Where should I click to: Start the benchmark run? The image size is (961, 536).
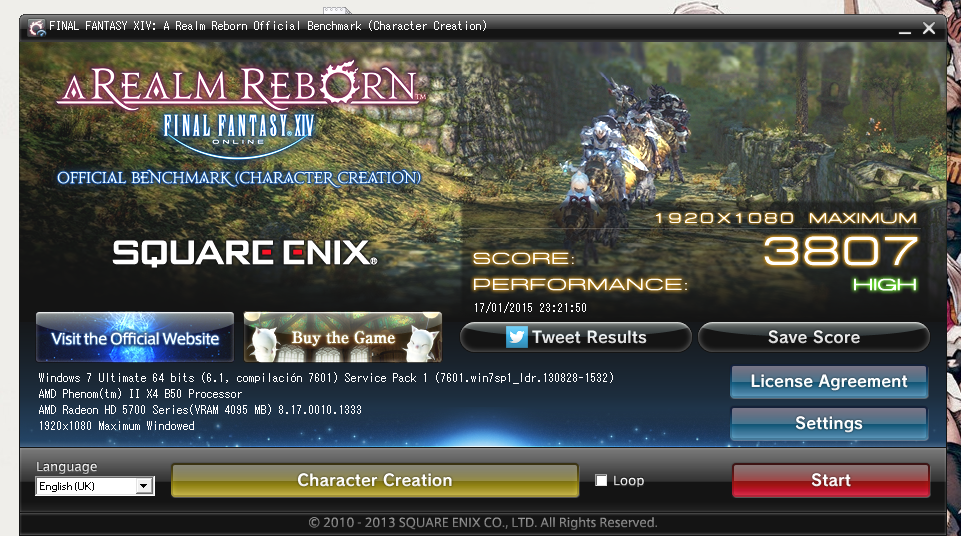pos(830,480)
